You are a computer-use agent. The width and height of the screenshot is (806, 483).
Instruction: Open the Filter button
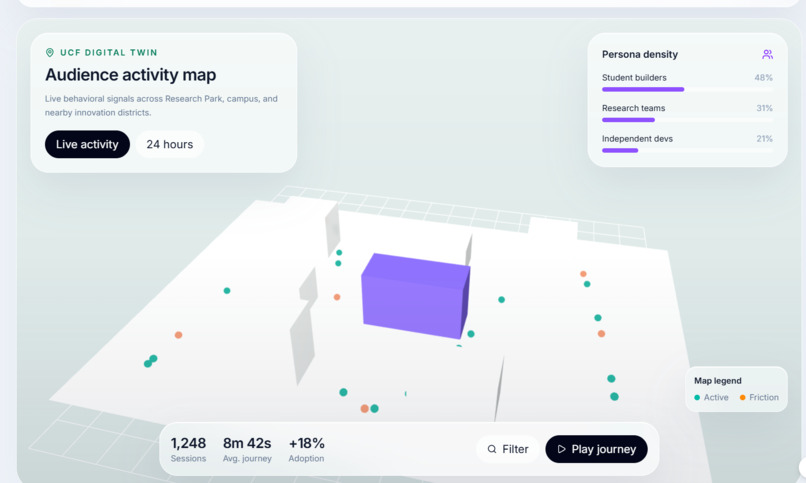click(x=507, y=449)
